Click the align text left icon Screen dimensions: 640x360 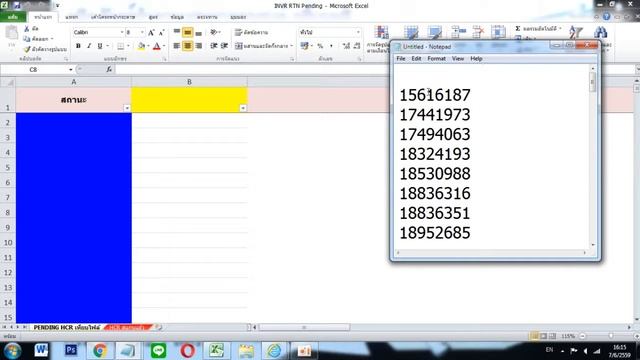177,46
